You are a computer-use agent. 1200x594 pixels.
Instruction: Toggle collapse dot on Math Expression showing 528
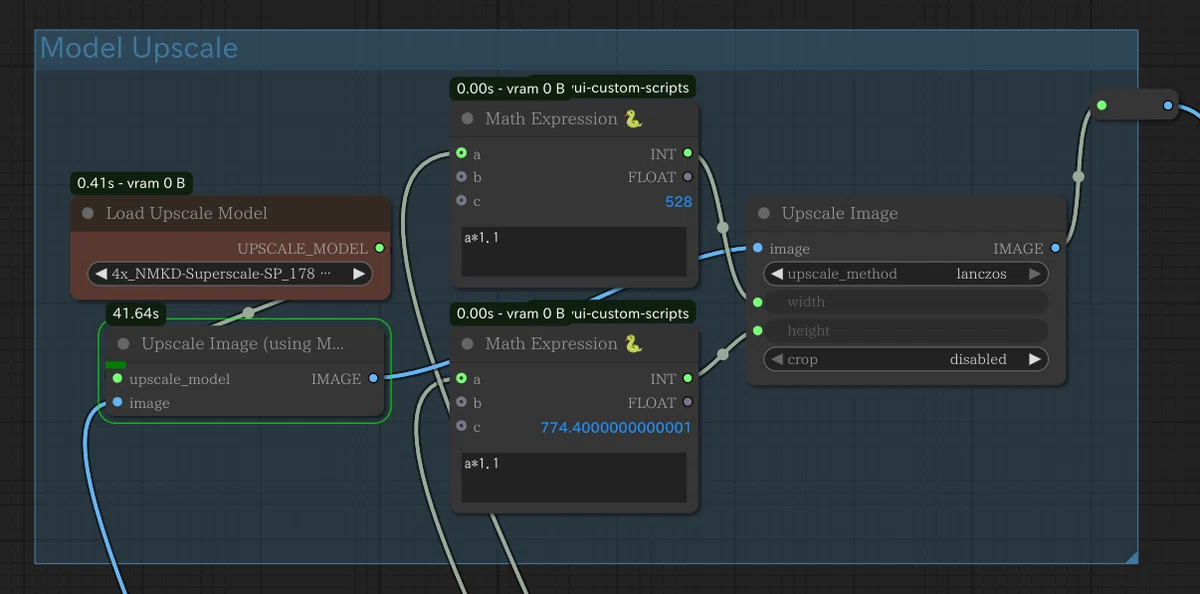coord(467,119)
